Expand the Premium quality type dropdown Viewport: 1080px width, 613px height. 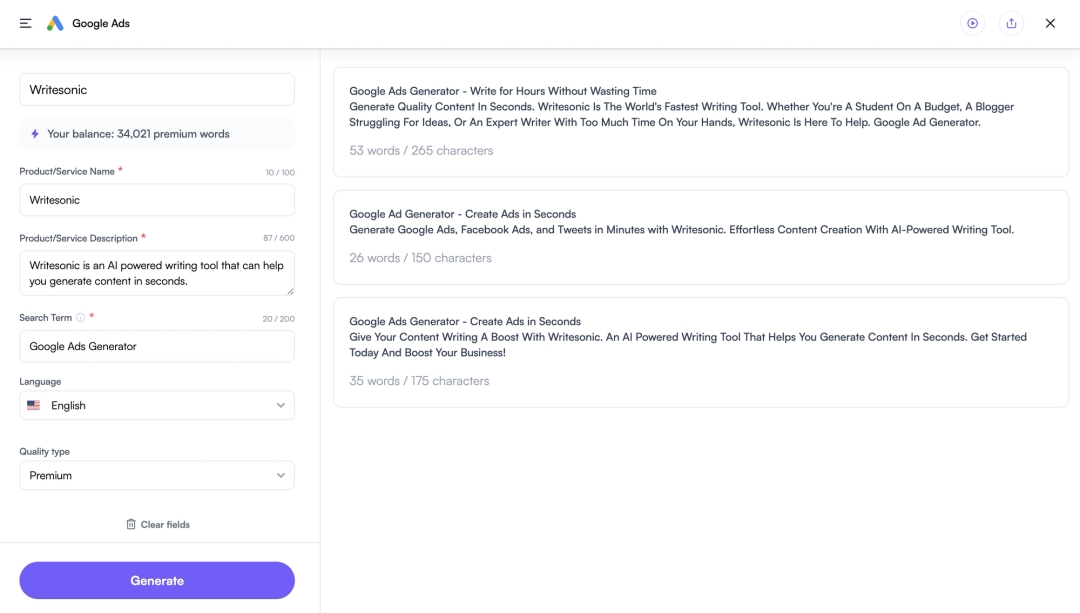point(157,475)
